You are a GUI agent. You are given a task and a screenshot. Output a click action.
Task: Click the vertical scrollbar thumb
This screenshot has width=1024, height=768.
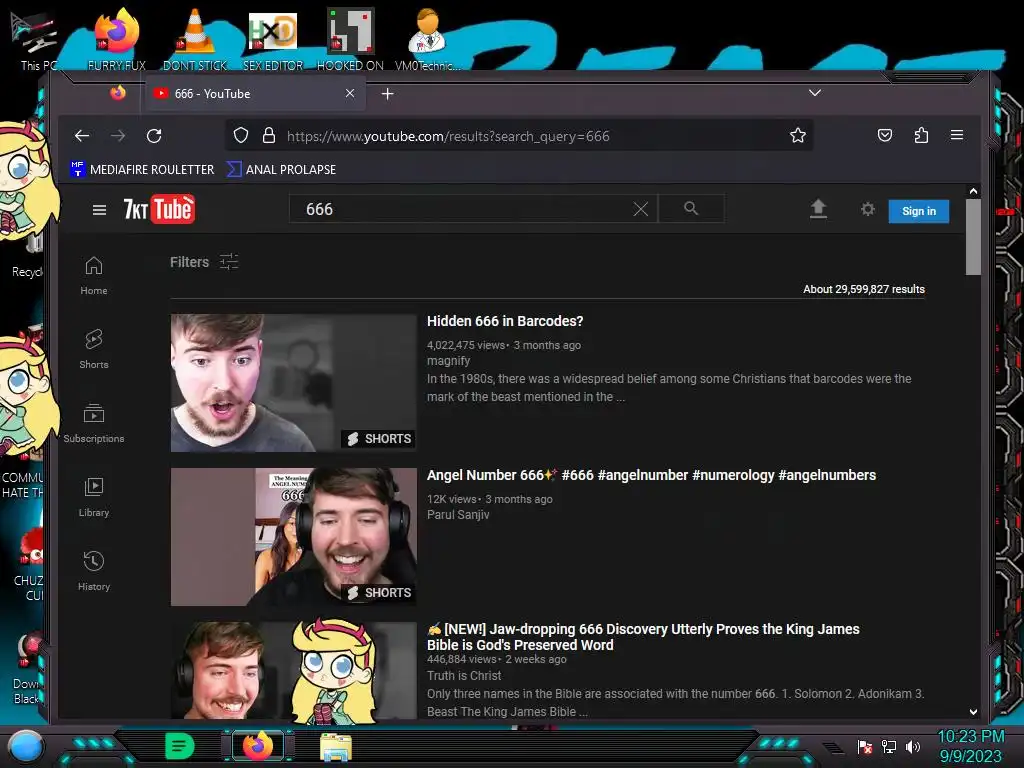[973, 237]
